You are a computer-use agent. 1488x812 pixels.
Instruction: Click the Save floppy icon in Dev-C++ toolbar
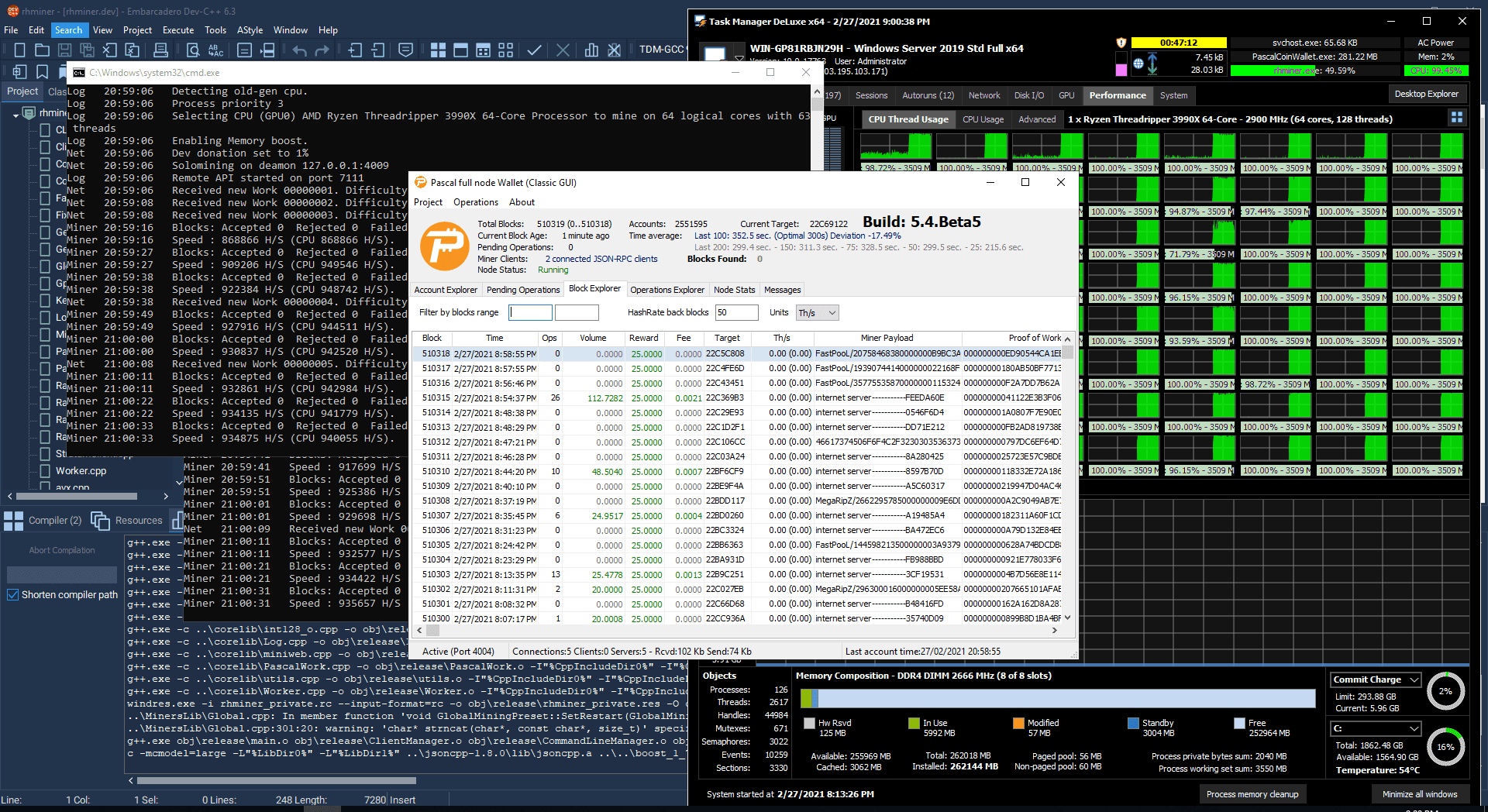point(64,50)
